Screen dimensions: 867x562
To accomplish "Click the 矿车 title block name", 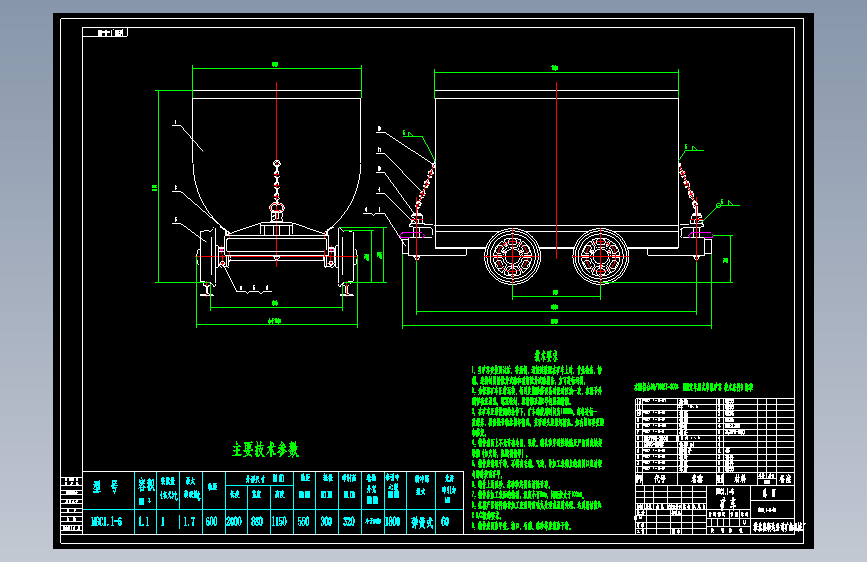I will click(x=728, y=503).
